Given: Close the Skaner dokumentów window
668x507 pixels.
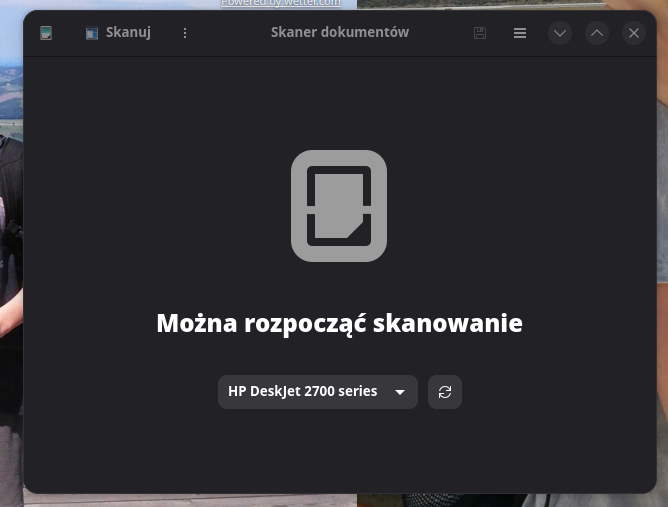Looking at the screenshot, I should coord(634,33).
